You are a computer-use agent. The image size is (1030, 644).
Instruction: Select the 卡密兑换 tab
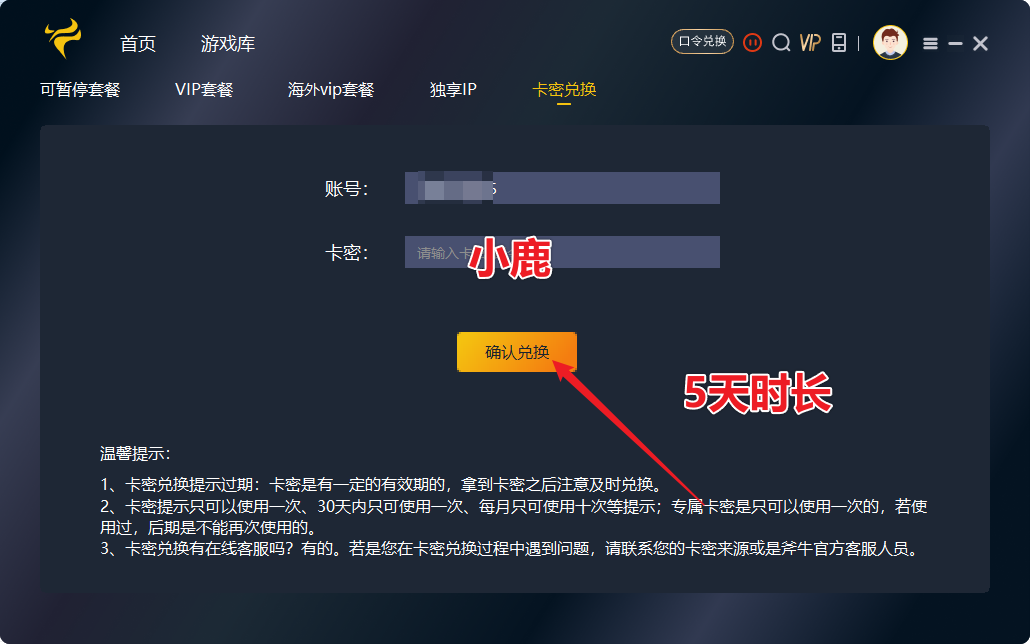[x=564, y=89]
